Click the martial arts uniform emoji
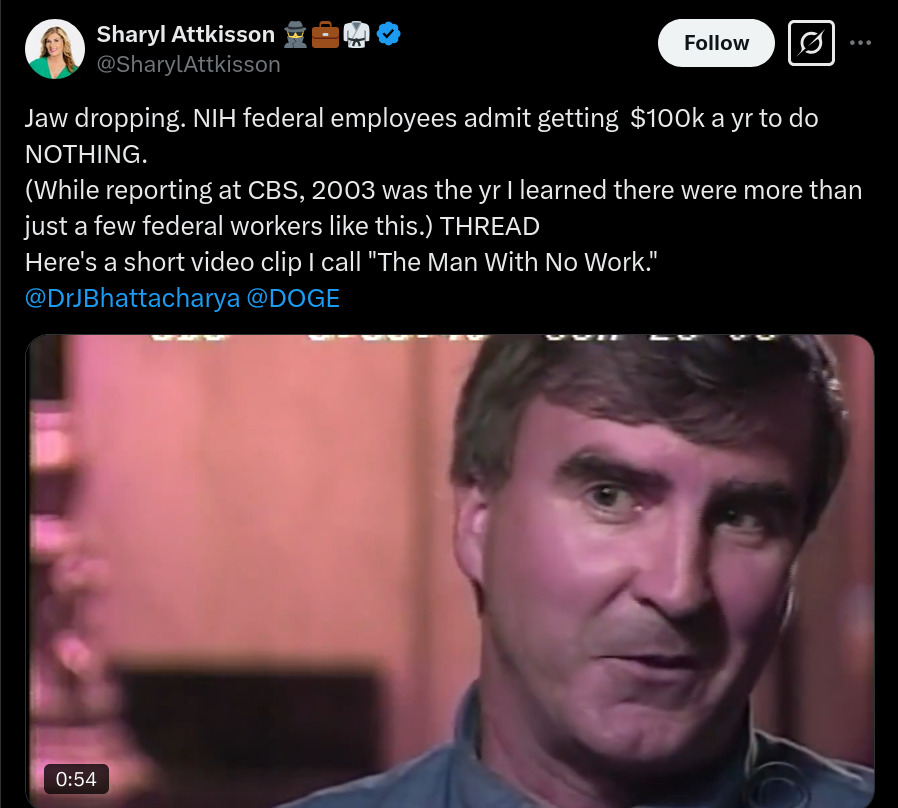Screen dimensions: 898x808 pyautogui.click(x=356, y=34)
